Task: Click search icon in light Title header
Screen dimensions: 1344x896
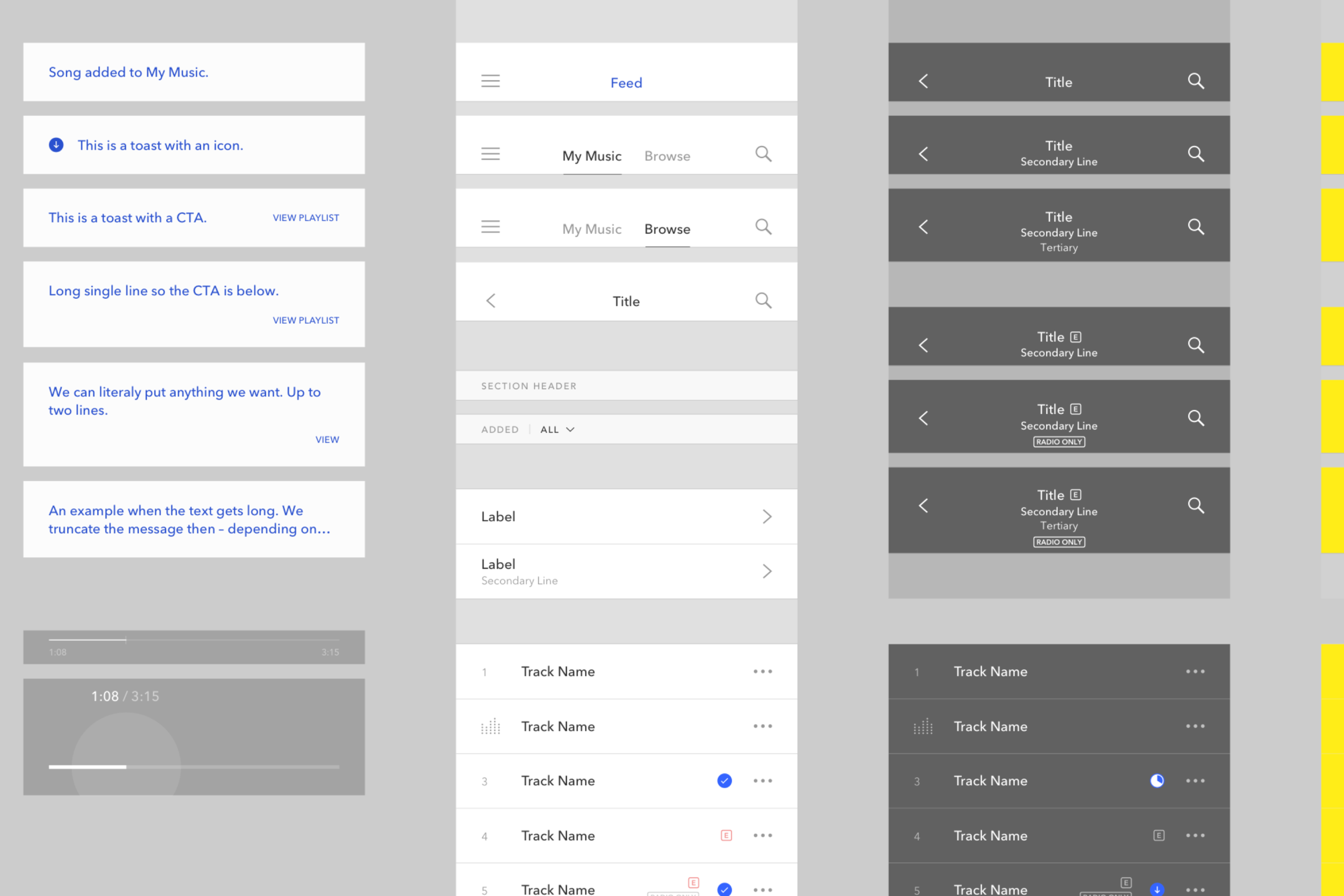Action: coord(763,300)
